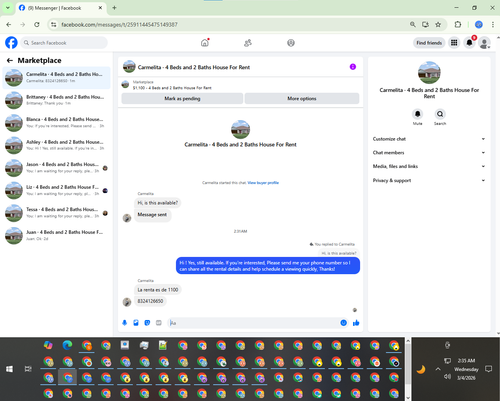
Task: Choose a GIF from the composer
Action: point(159,323)
